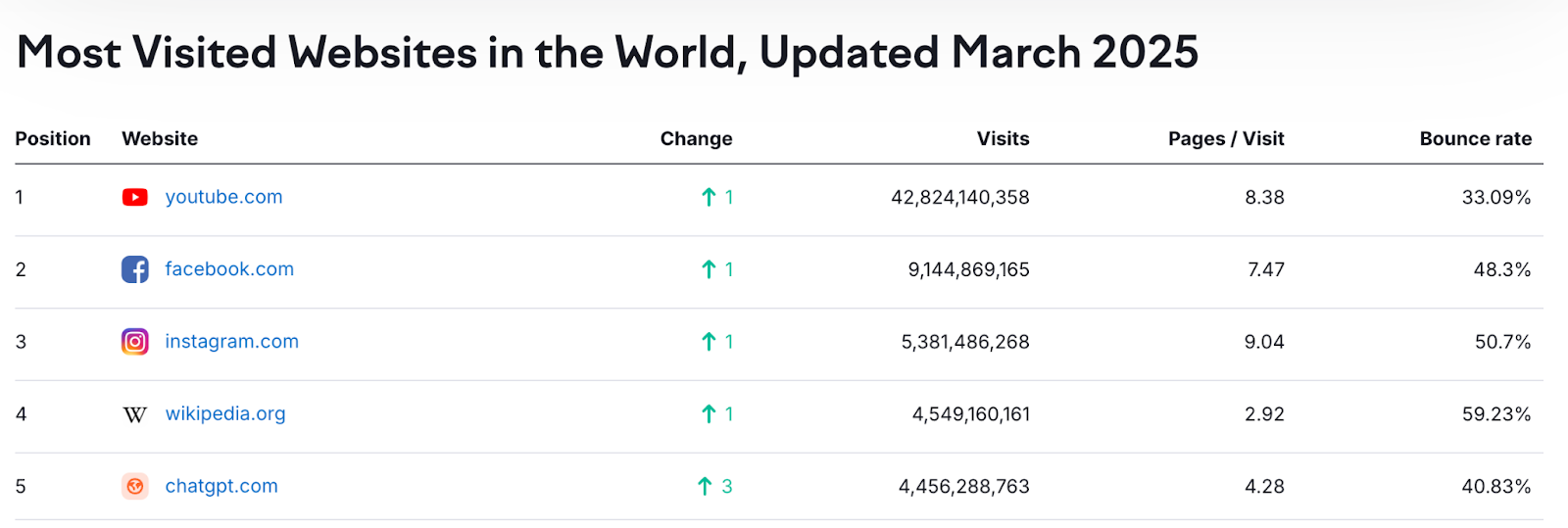Follow the chatgpt.com link
Screen dimensions: 1568x528
pos(221,486)
